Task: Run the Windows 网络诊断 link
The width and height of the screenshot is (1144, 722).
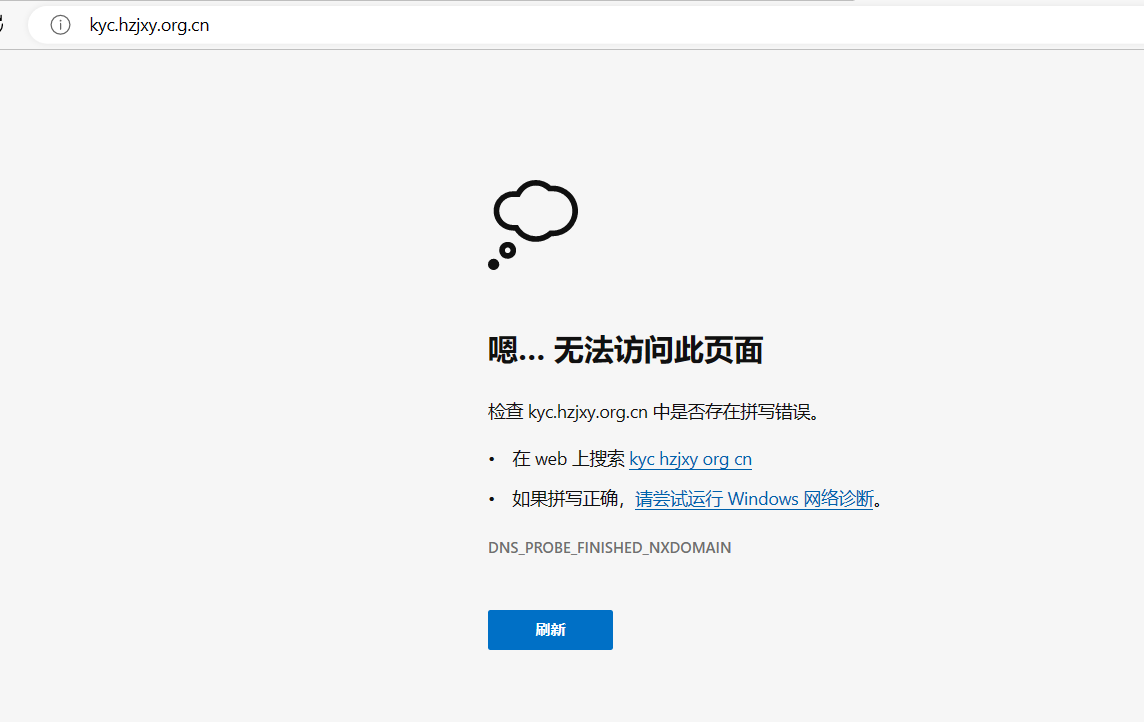Action: click(x=754, y=499)
